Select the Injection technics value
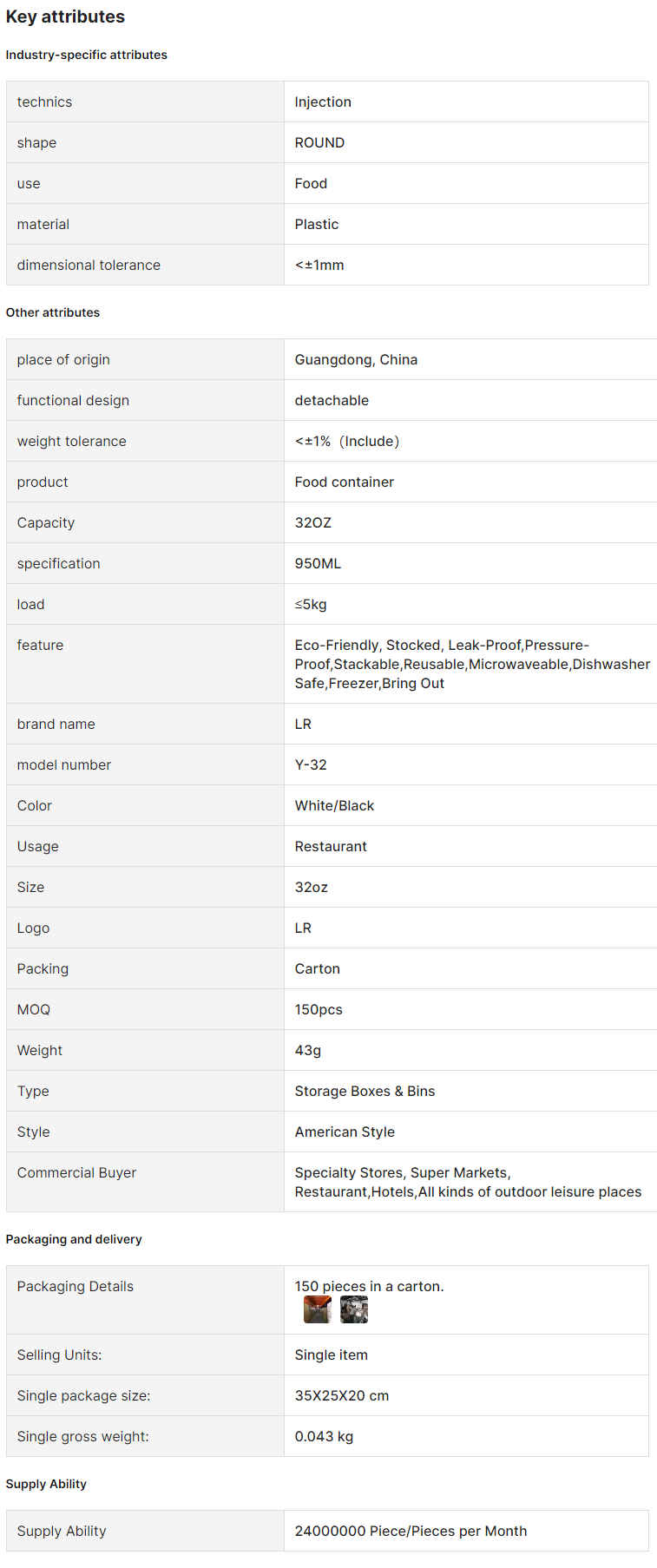657x1568 pixels. 323,102
